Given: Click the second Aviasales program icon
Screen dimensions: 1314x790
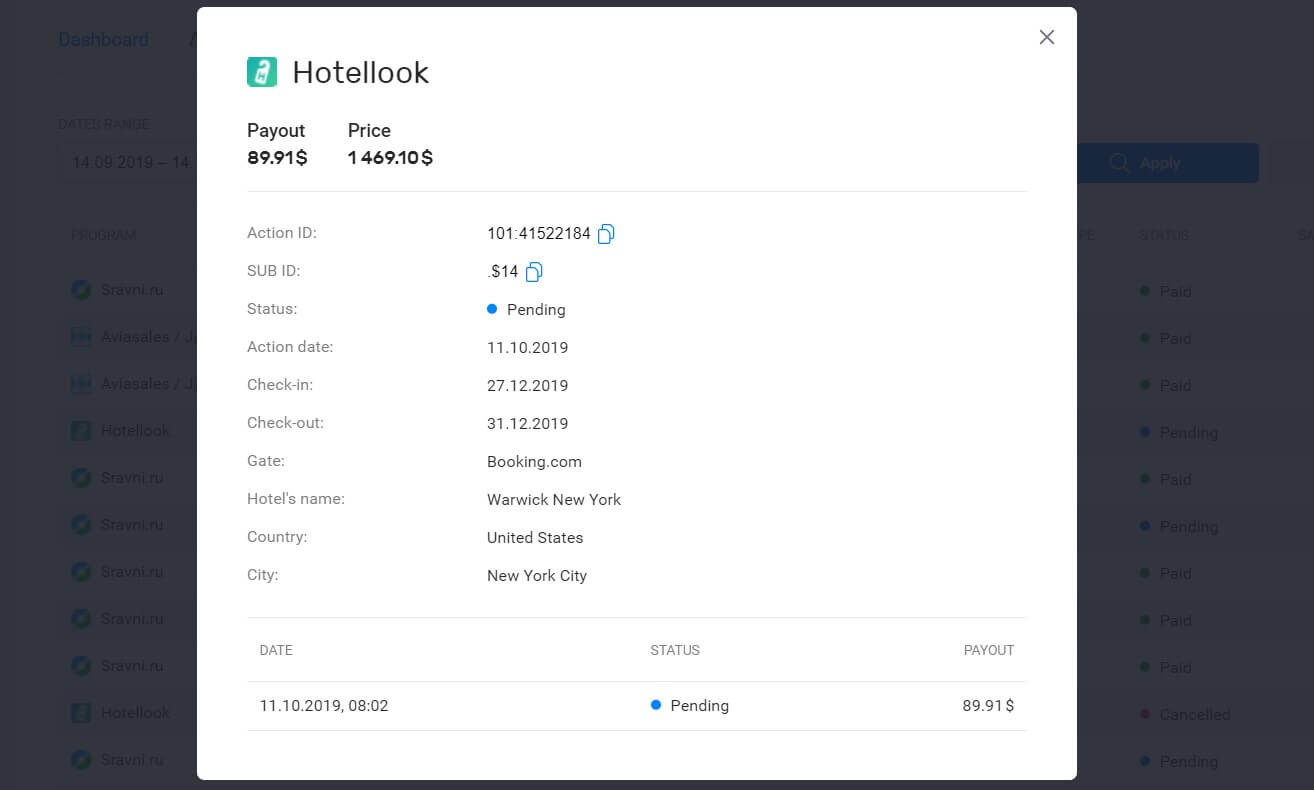Looking at the screenshot, I should pos(81,383).
